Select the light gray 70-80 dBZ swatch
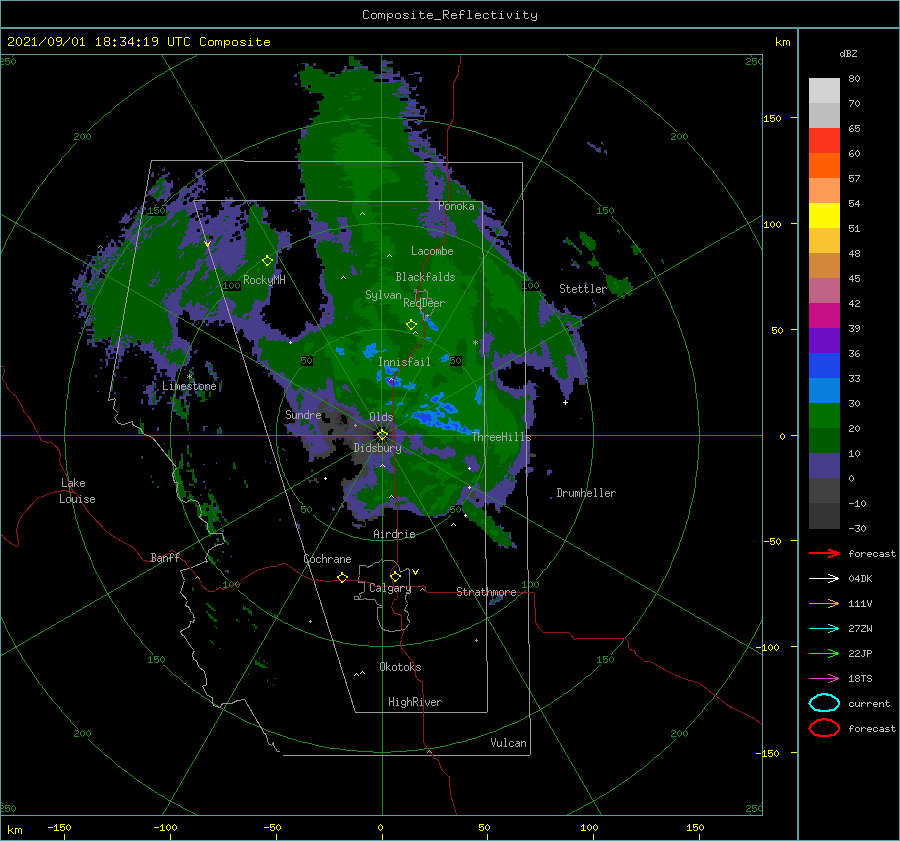The image size is (900, 841). [824, 91]
